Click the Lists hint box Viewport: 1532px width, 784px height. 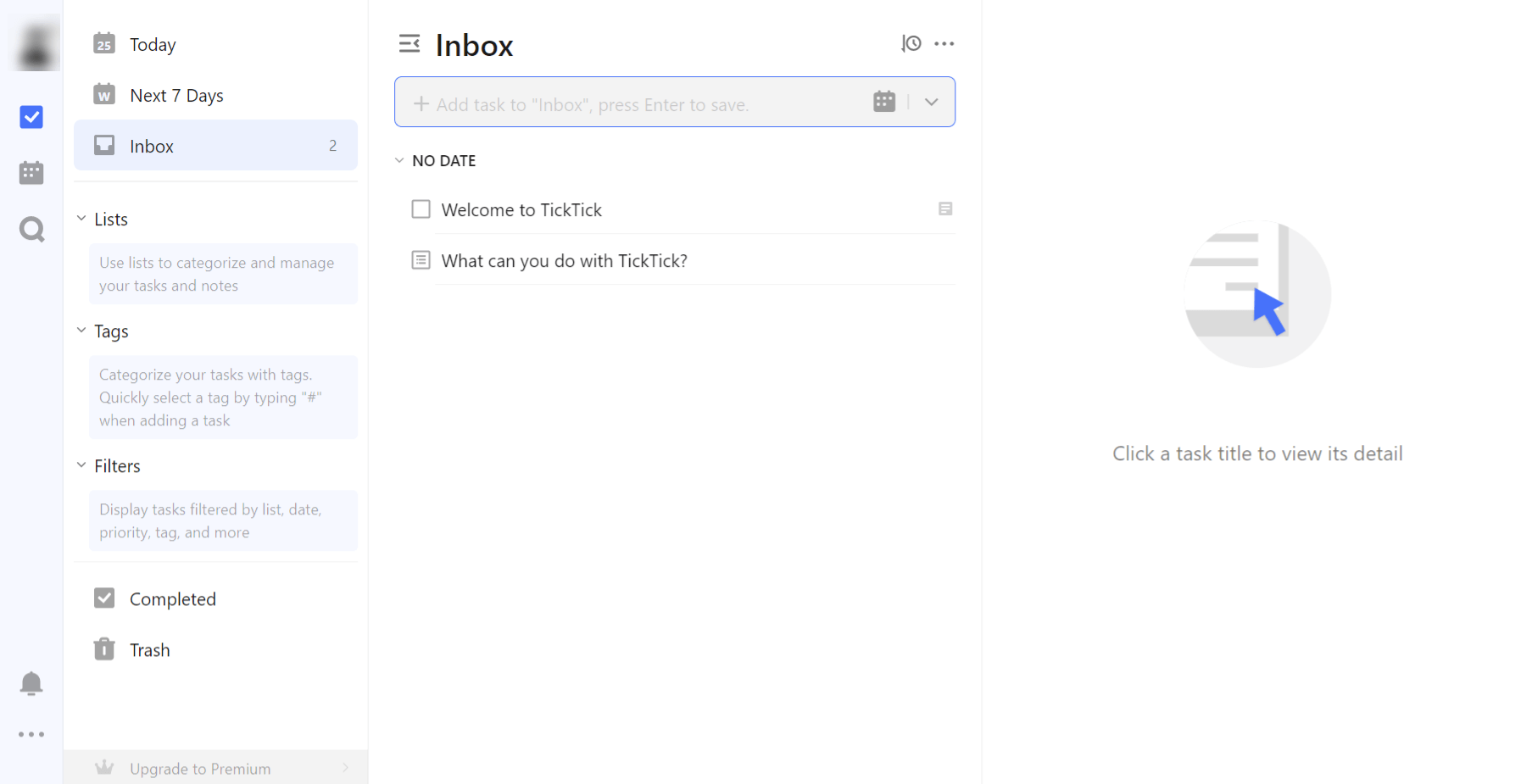[x=223, y=274]
